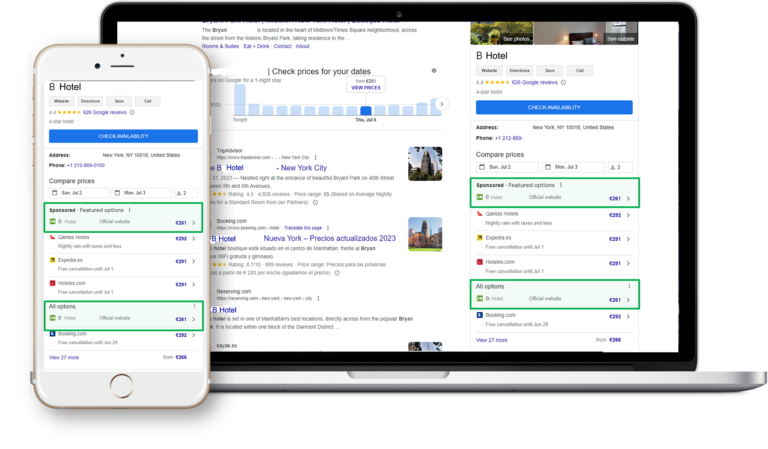
Task: Click Website button in laptop hotel panel
Action: [489, 71]
